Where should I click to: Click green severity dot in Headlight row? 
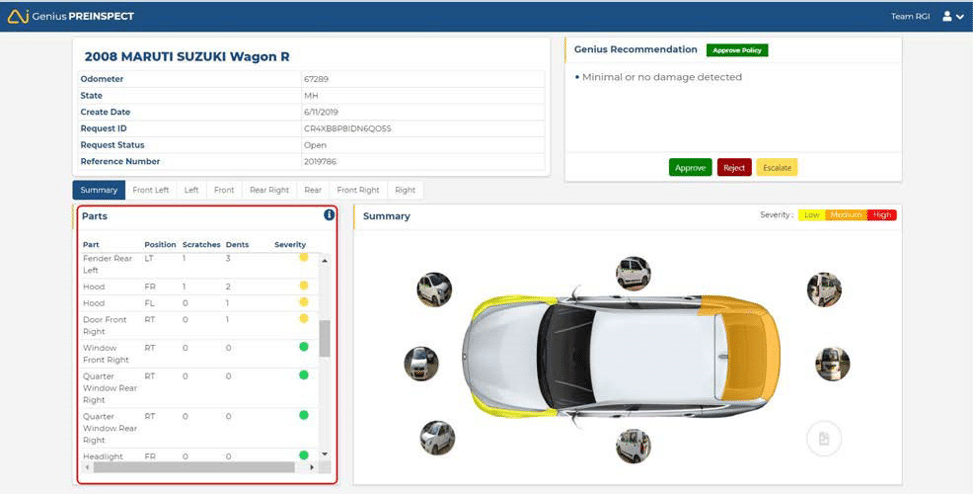click(303, 455)
